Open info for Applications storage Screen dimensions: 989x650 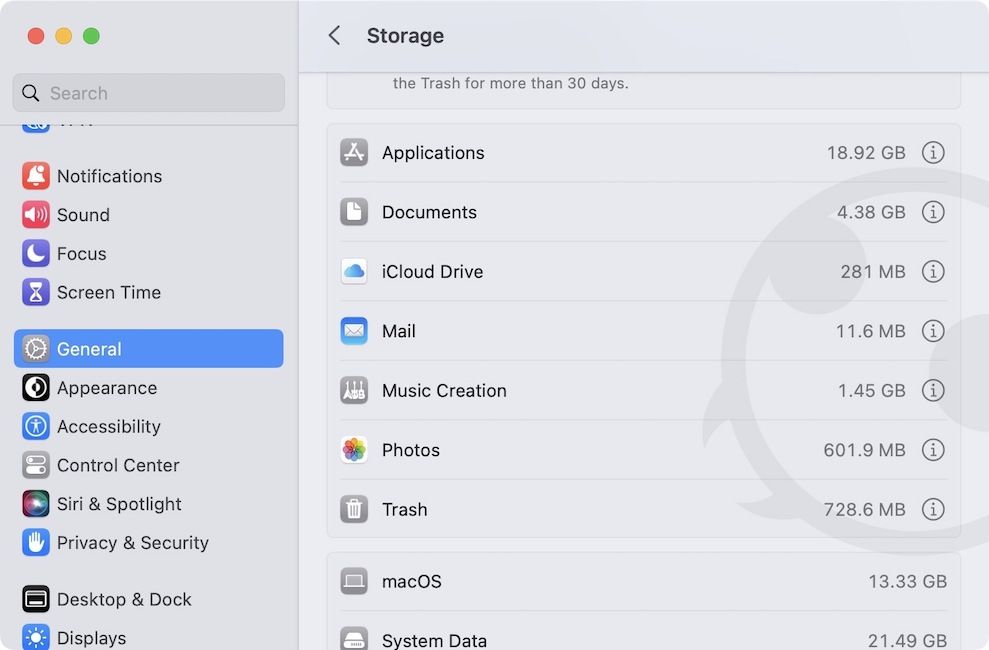click(x=933, y=153)
